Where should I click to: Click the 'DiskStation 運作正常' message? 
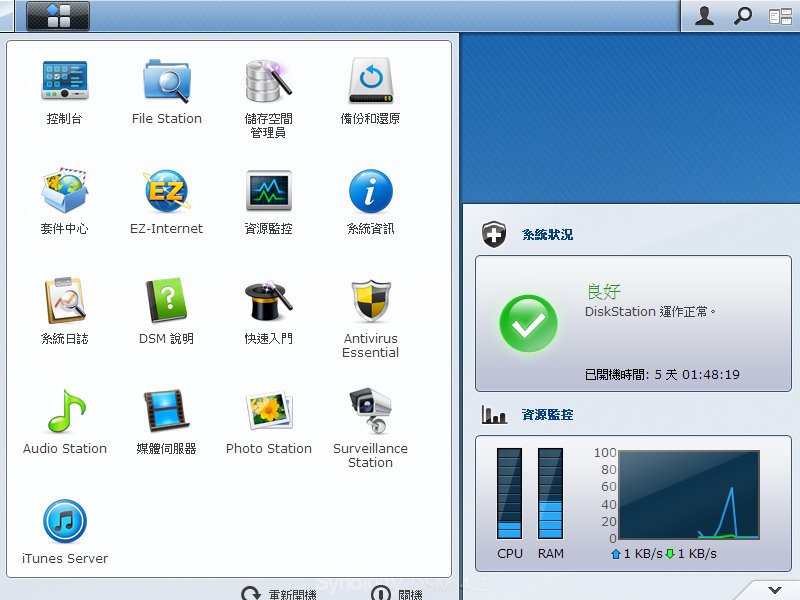[x=650, y=311]
